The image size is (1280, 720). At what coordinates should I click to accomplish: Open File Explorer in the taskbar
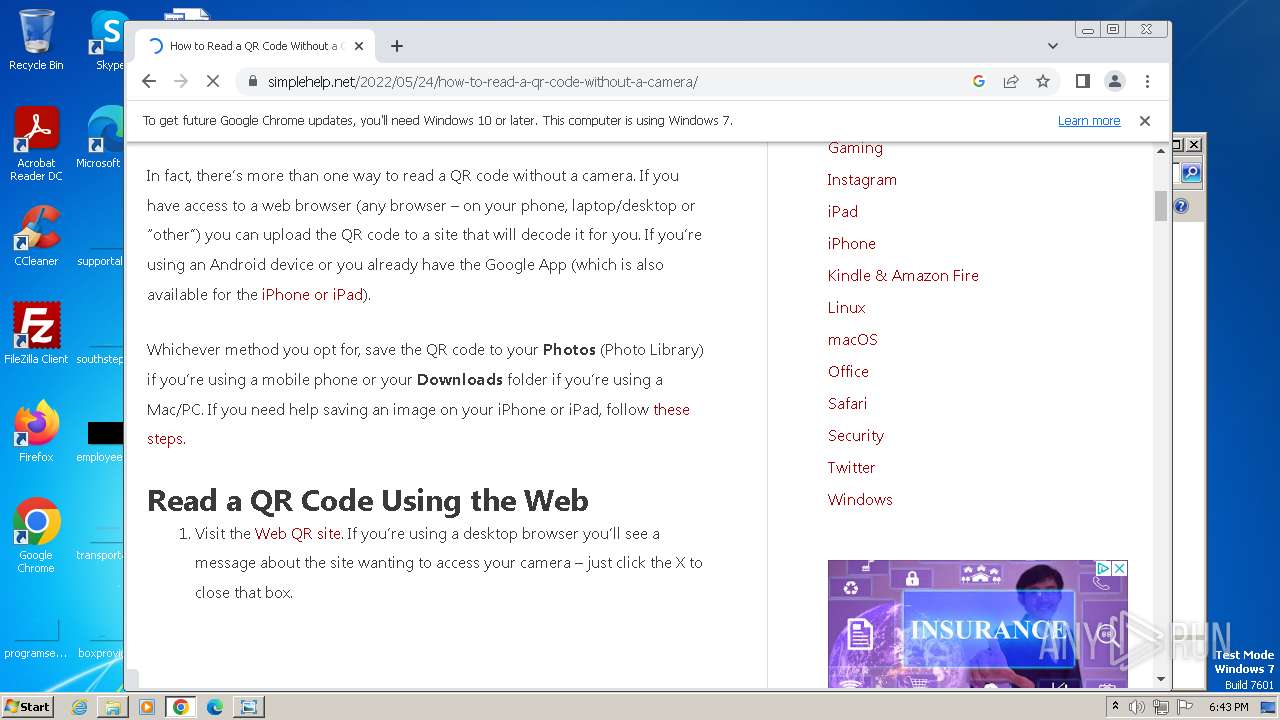pos(113,707)
